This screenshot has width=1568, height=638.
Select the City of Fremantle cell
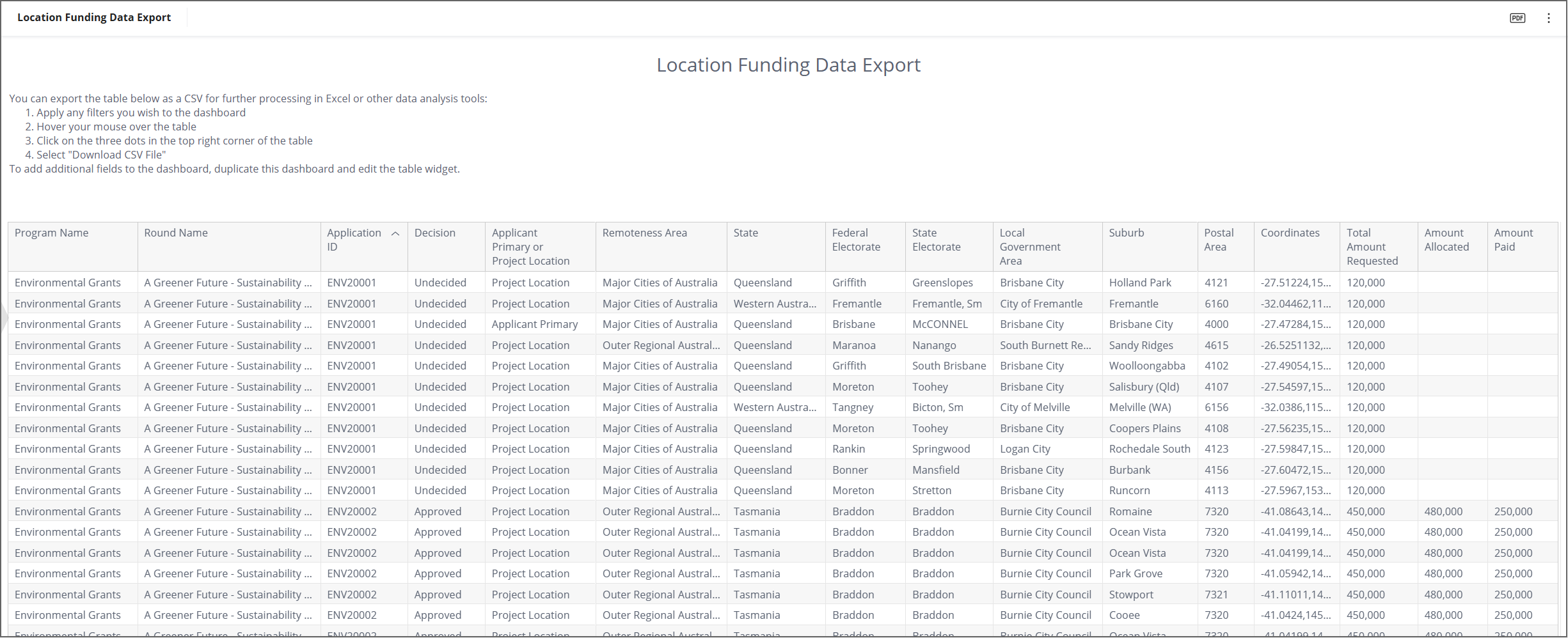coord(1041,304)
